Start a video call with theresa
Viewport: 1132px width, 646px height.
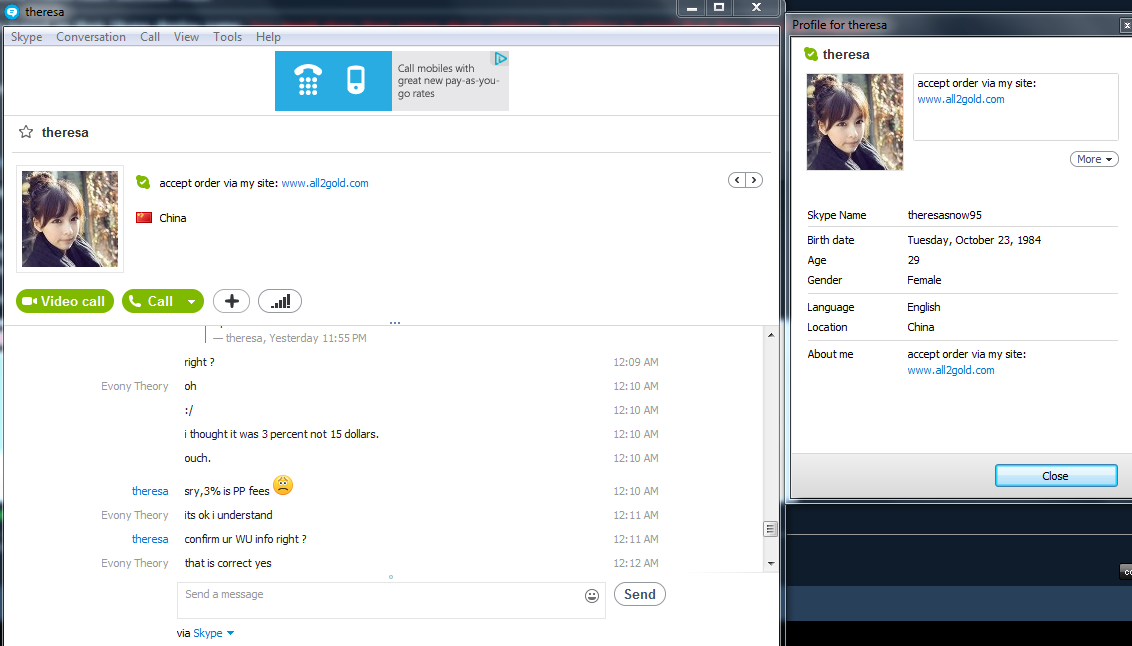65,301
